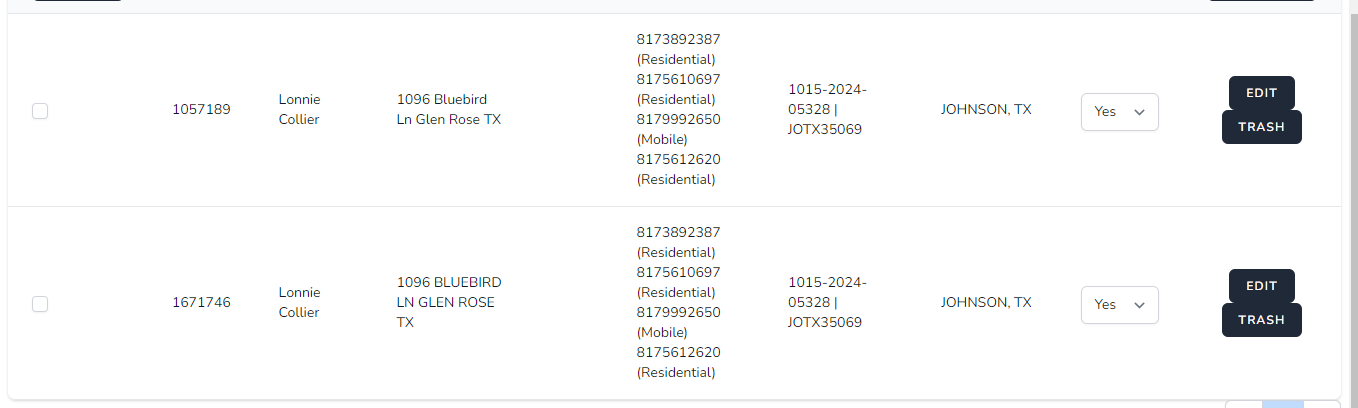Trash record 1671746
Image resolution: width=1358 pixels, height=408 pixels.
click(x=1262, y=320)
